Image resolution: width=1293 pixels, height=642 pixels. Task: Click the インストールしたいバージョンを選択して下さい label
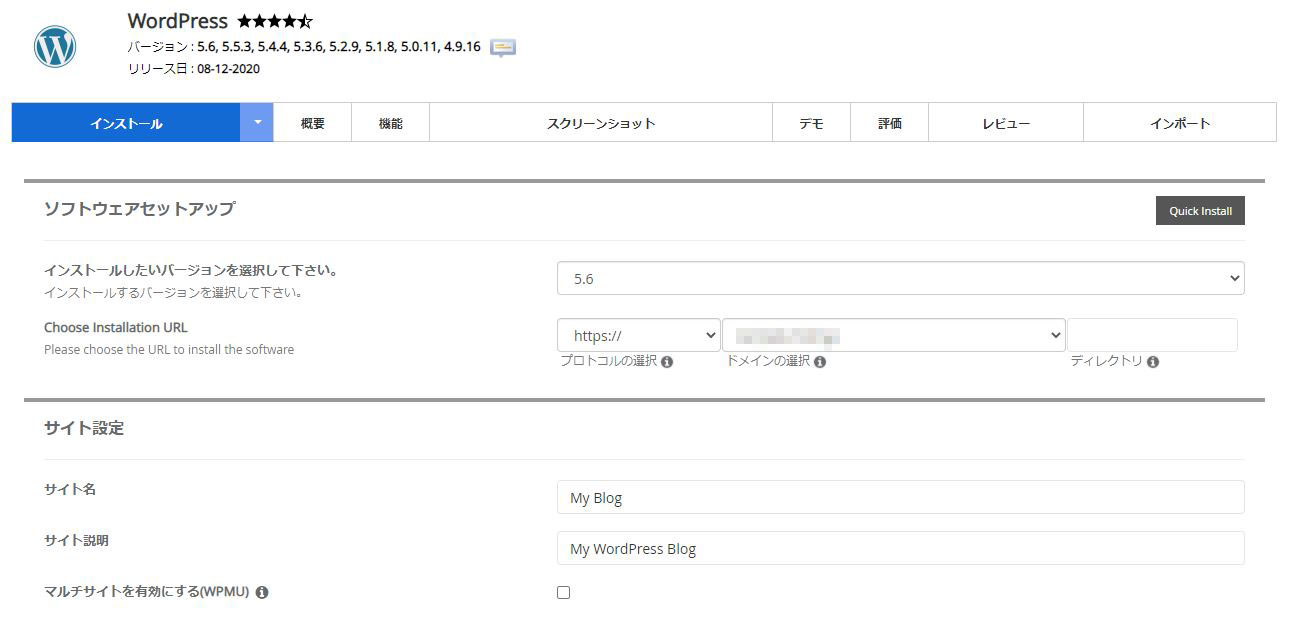point(191,270)
